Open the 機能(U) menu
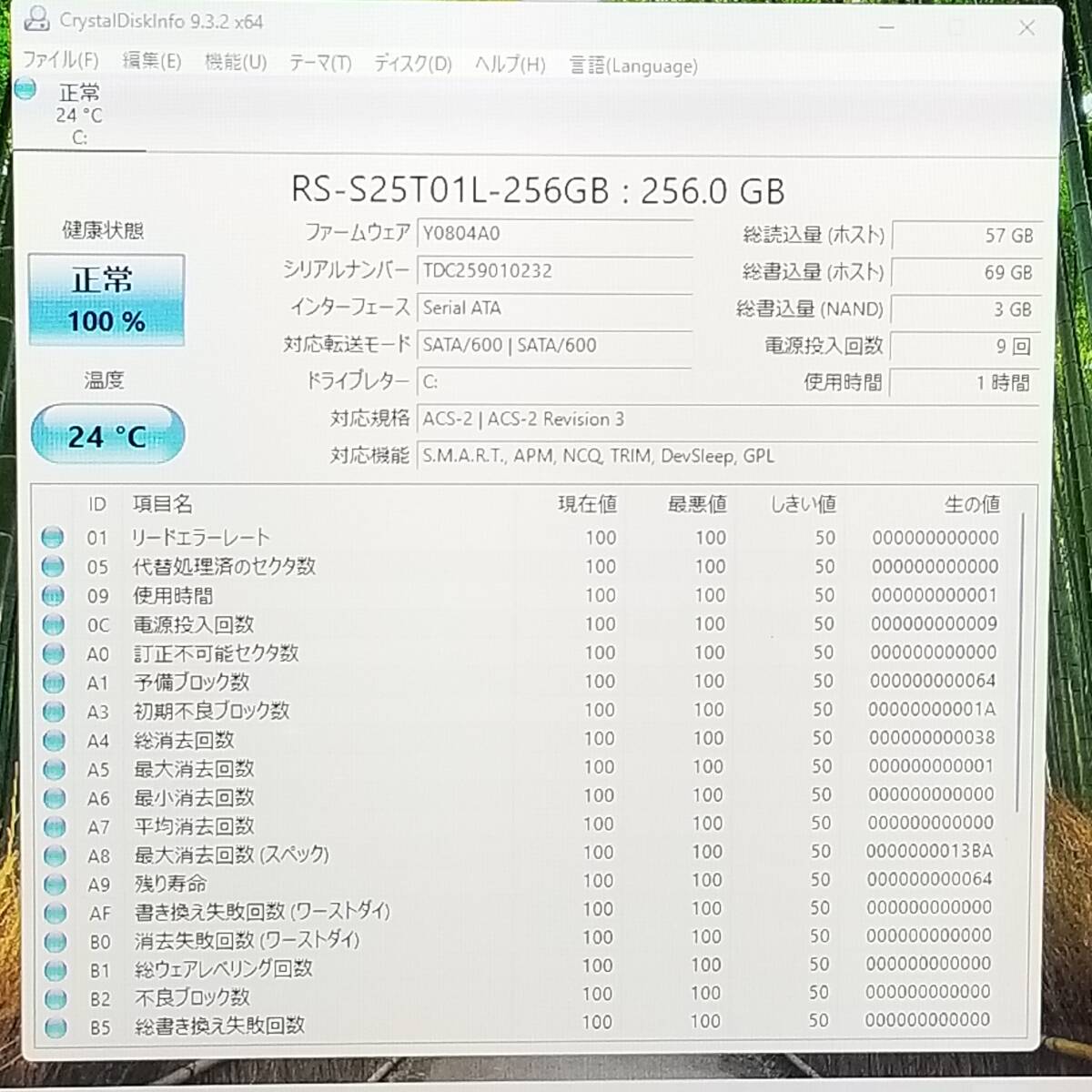 pyautogui.click(x=236, y=62)
